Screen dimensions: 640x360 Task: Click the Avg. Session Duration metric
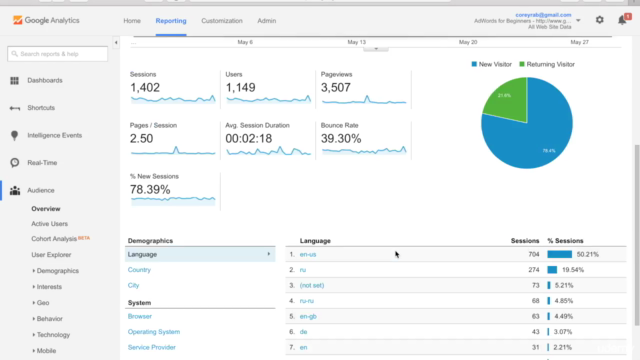point(268,140)
